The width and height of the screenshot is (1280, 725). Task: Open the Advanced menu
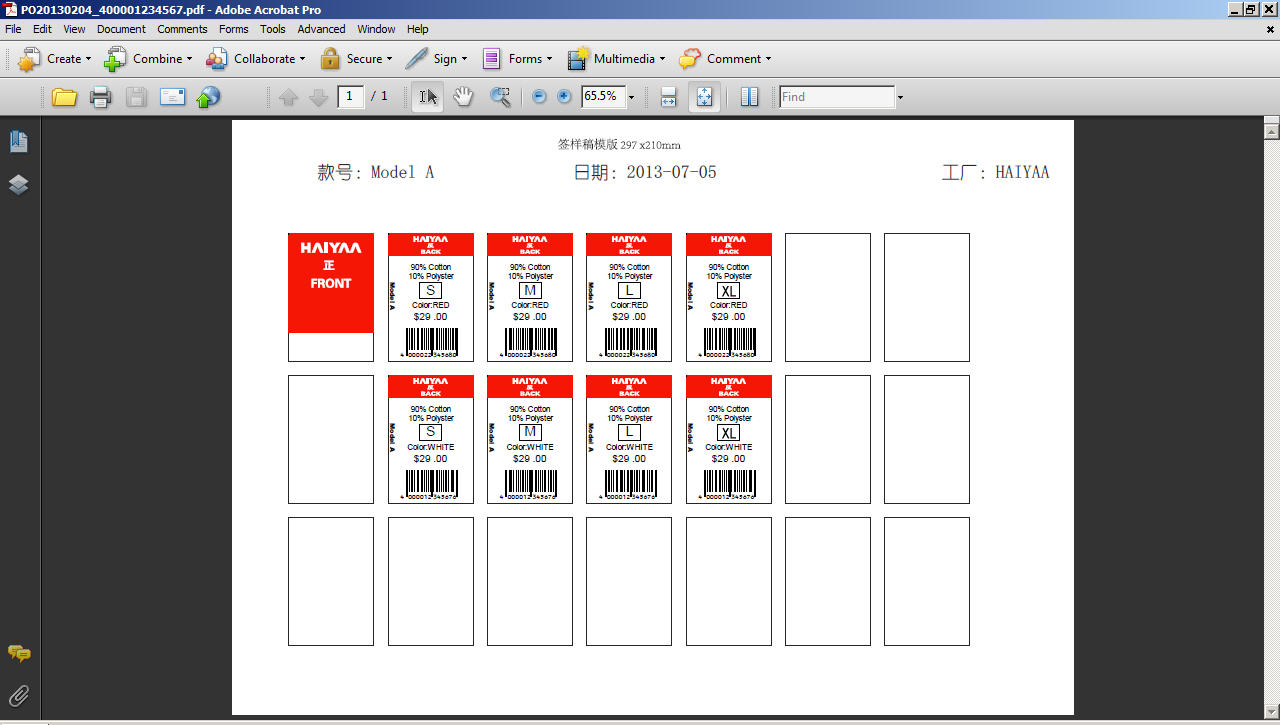coord(321,29)
